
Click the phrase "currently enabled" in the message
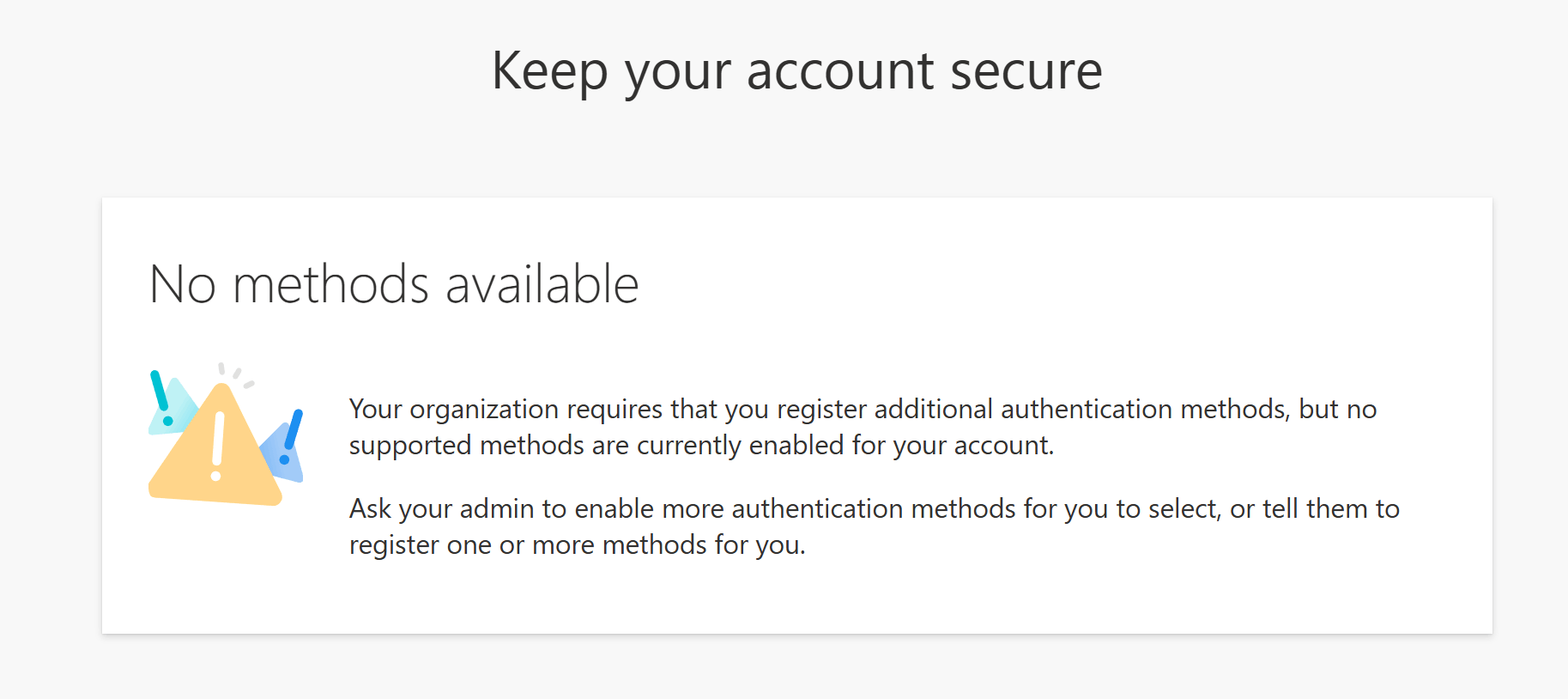[740, 446]
